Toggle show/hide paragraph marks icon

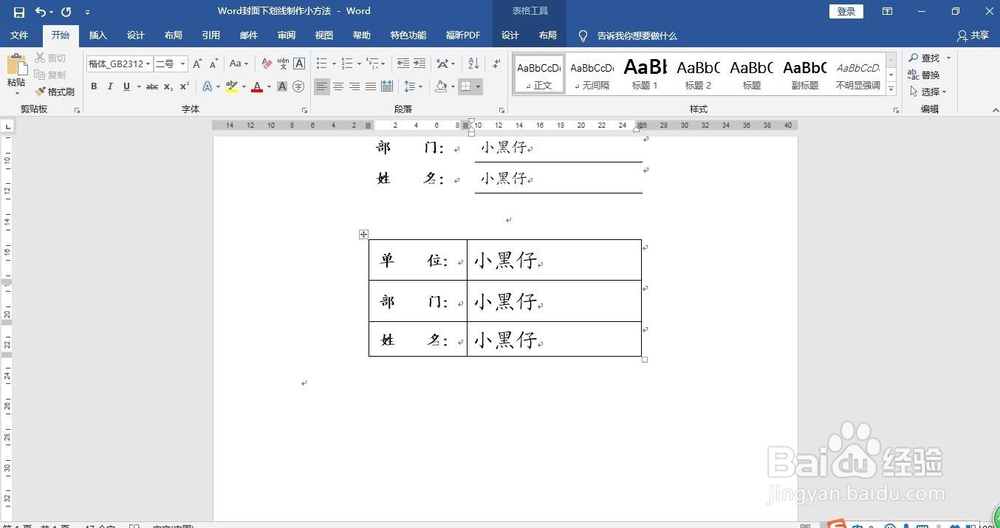(x=496, y=64)
